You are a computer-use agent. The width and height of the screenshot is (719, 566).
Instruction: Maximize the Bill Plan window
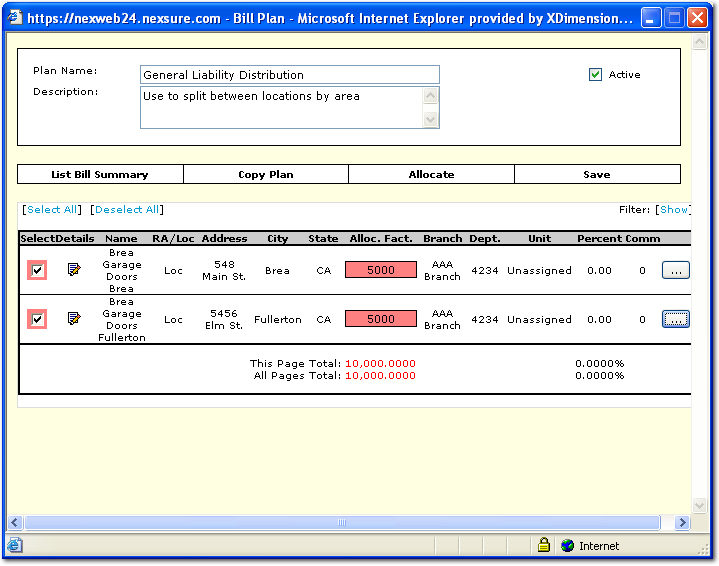[x=674, y=18]
